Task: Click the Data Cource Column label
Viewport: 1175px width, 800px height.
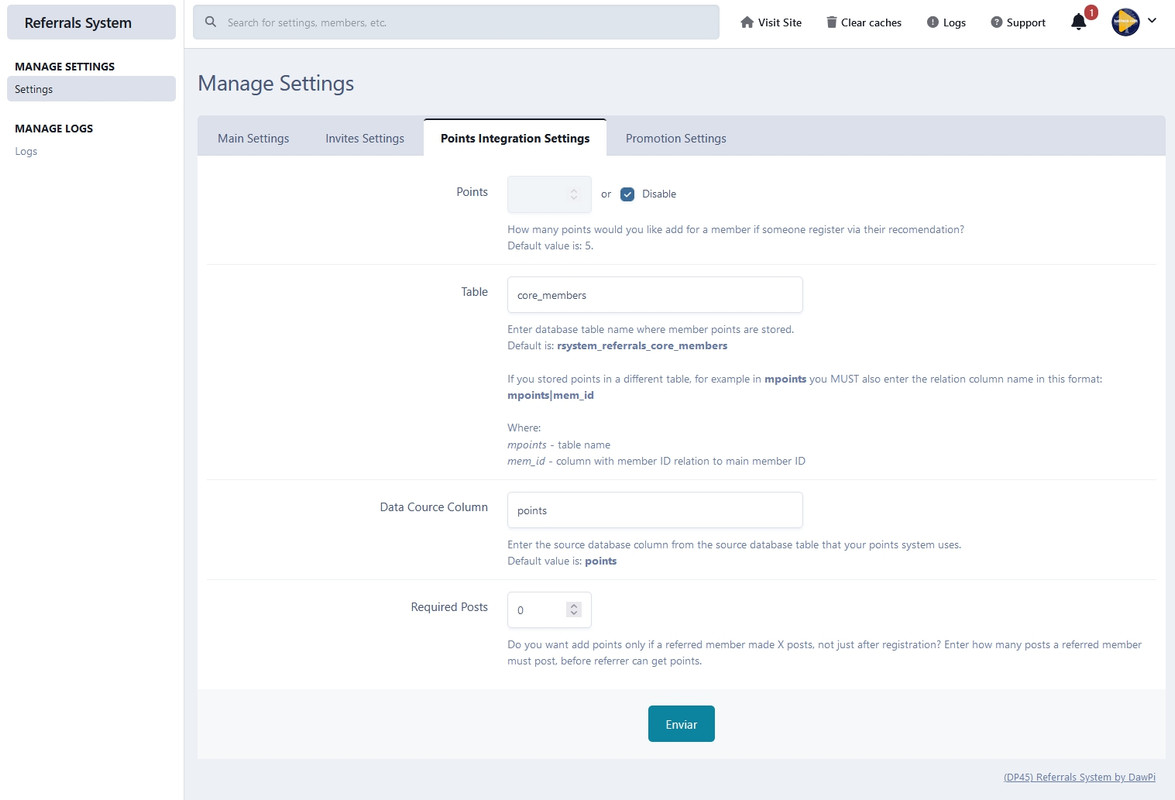Action: tap(434, 507)
